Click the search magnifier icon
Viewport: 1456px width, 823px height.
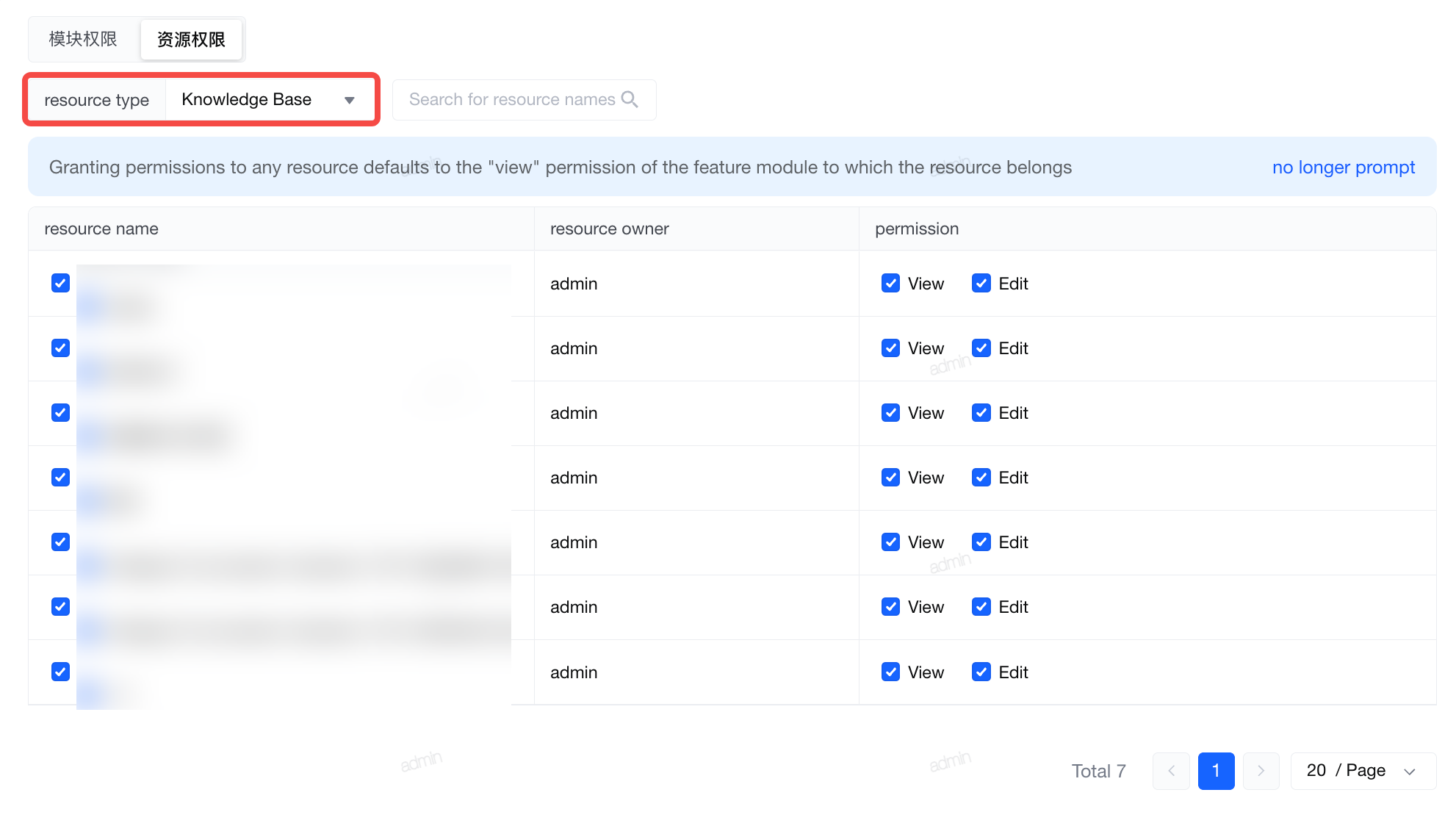630,99
